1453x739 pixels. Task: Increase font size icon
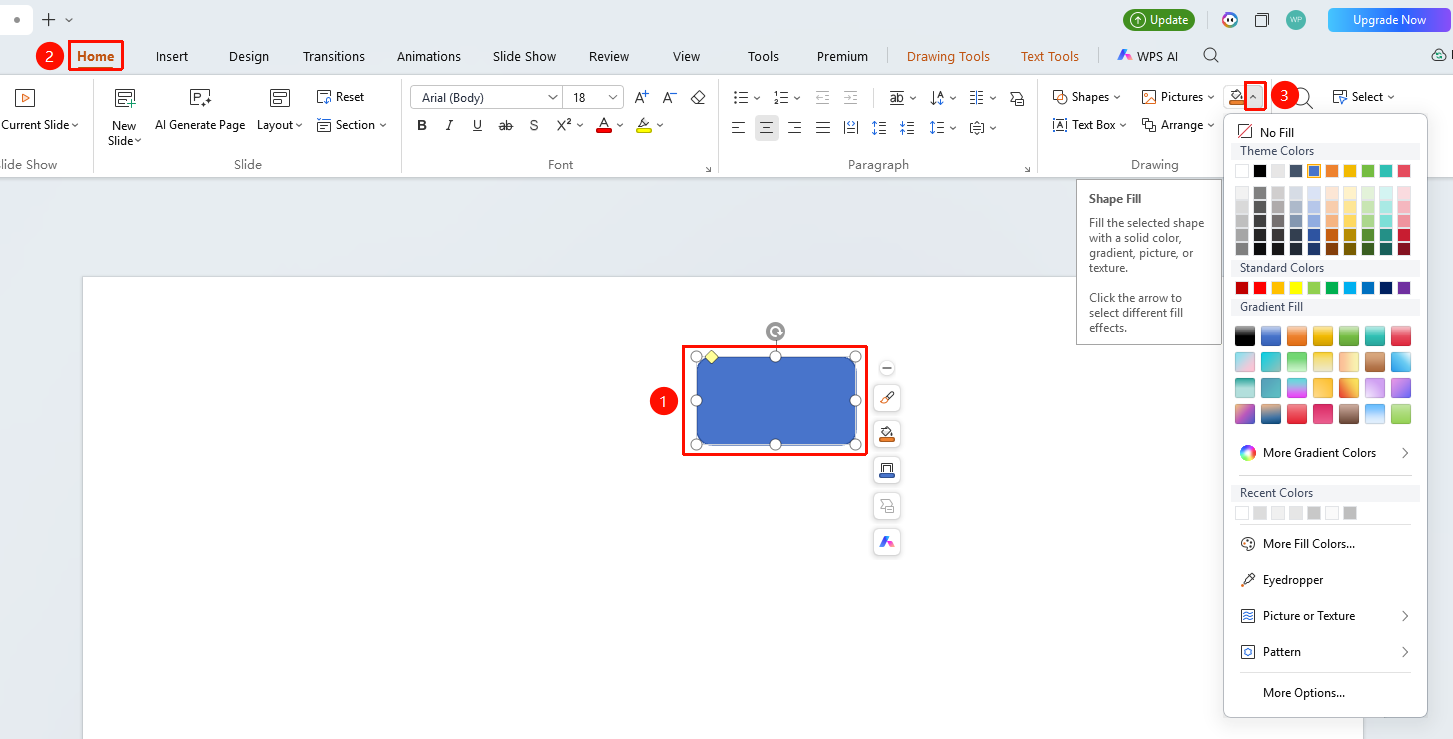point(642,97)
